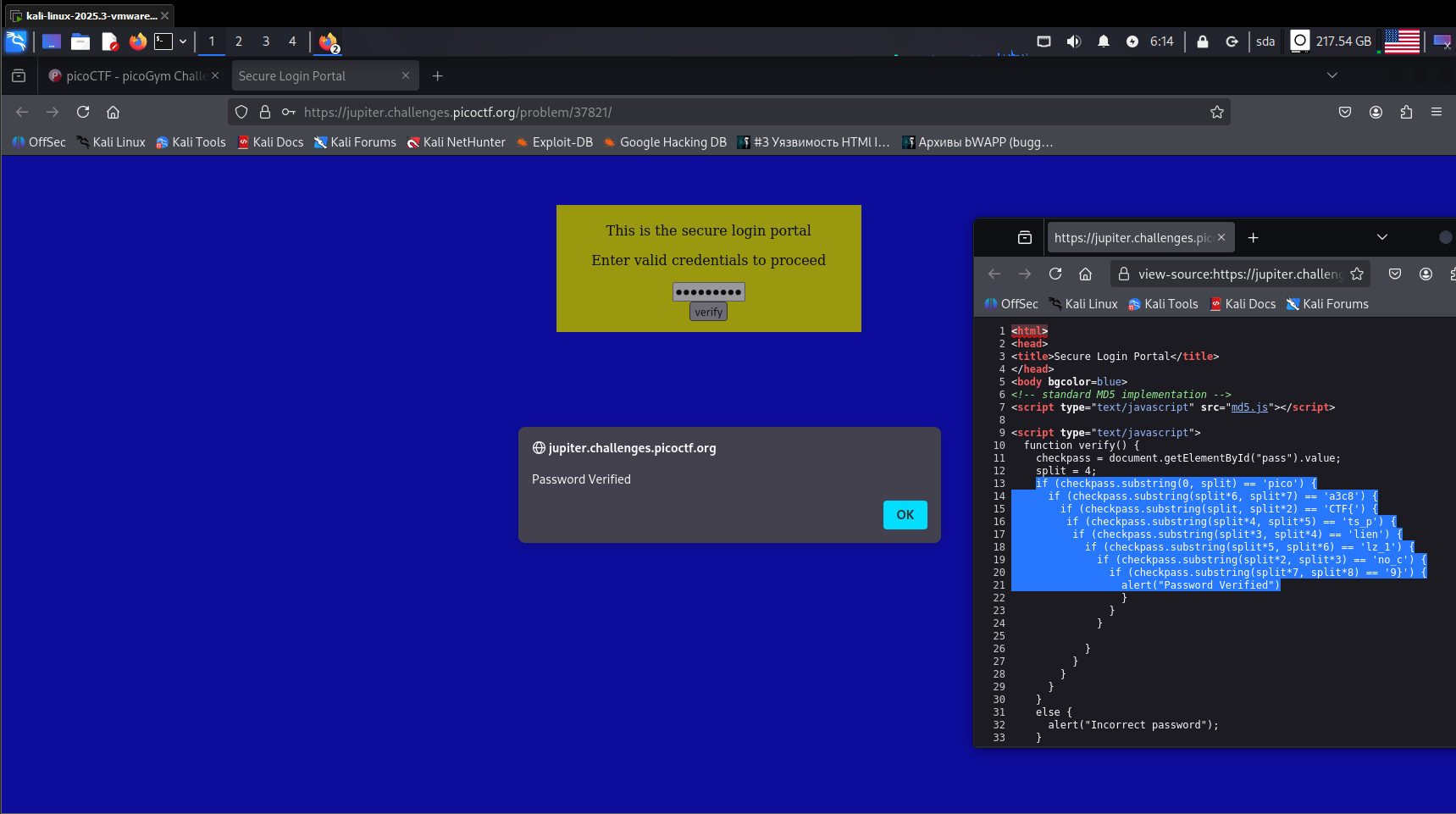
Task: Switch to workspace 3
Action: coord(266,42)
